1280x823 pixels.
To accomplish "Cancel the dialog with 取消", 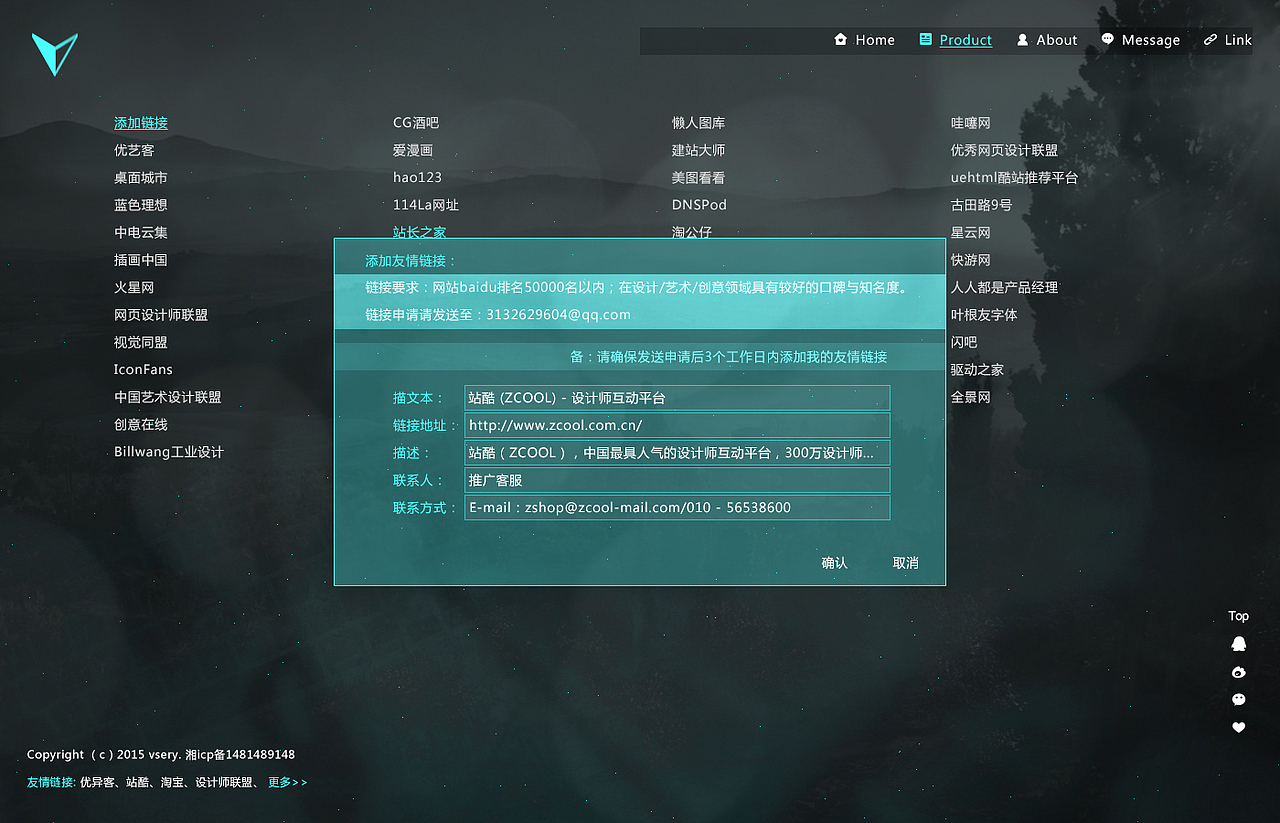I will pyautogui.click(x=906, y=563).
